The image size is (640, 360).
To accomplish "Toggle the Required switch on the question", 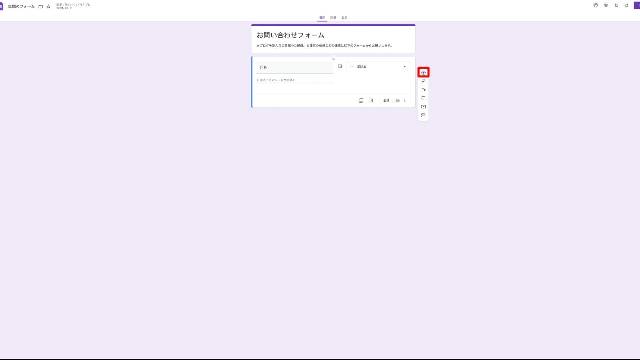I will tap(398, 100).
